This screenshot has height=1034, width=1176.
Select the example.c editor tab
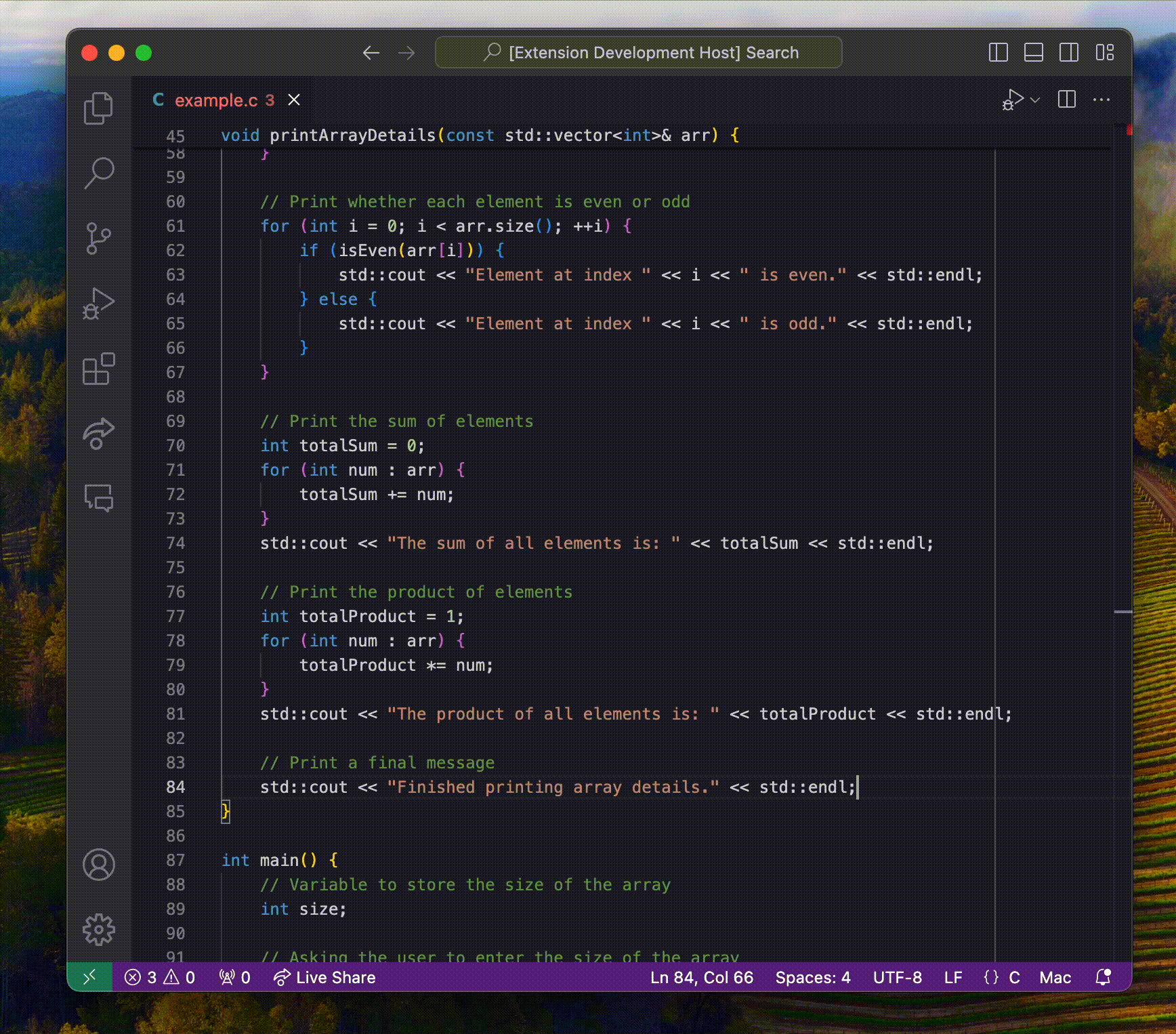click(x=224, y=100)
